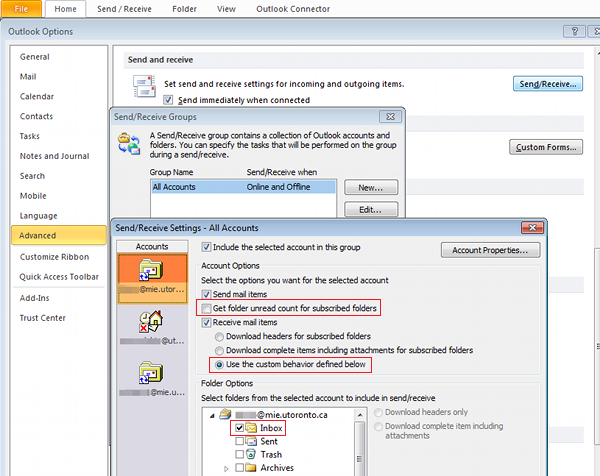Open Outlook Options help button
Viewport: 600px width, 476px height.
(574, 31)
